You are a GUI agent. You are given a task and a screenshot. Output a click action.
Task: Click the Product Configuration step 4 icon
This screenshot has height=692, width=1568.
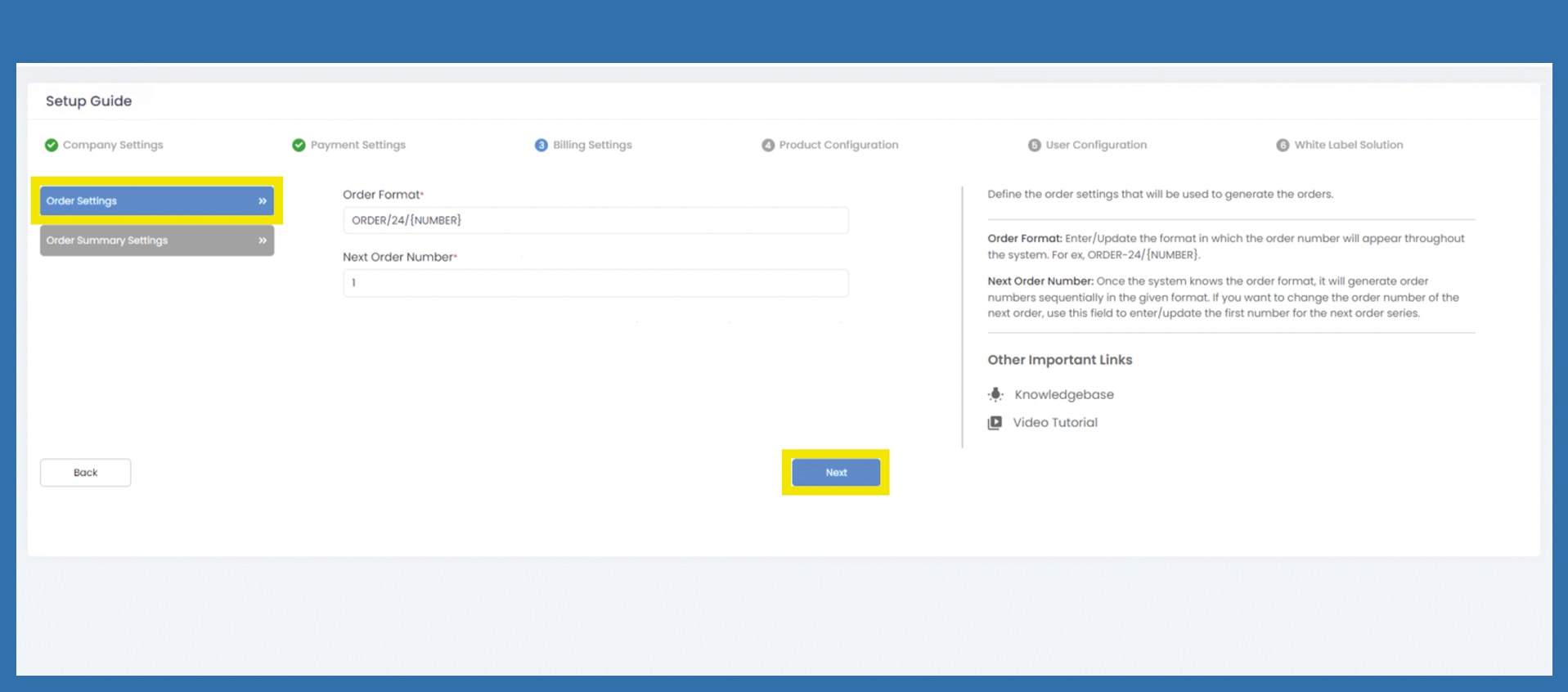767,145
